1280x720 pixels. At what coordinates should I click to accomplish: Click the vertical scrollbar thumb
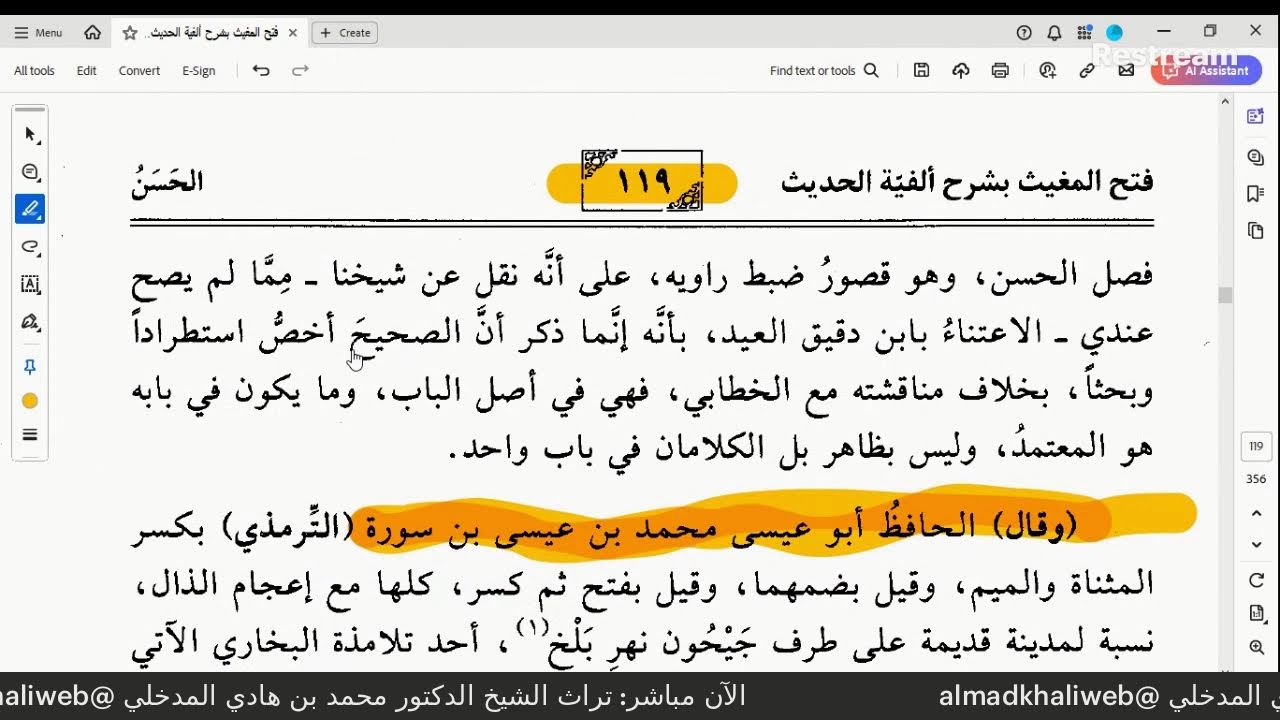[x=1225, y=295]
